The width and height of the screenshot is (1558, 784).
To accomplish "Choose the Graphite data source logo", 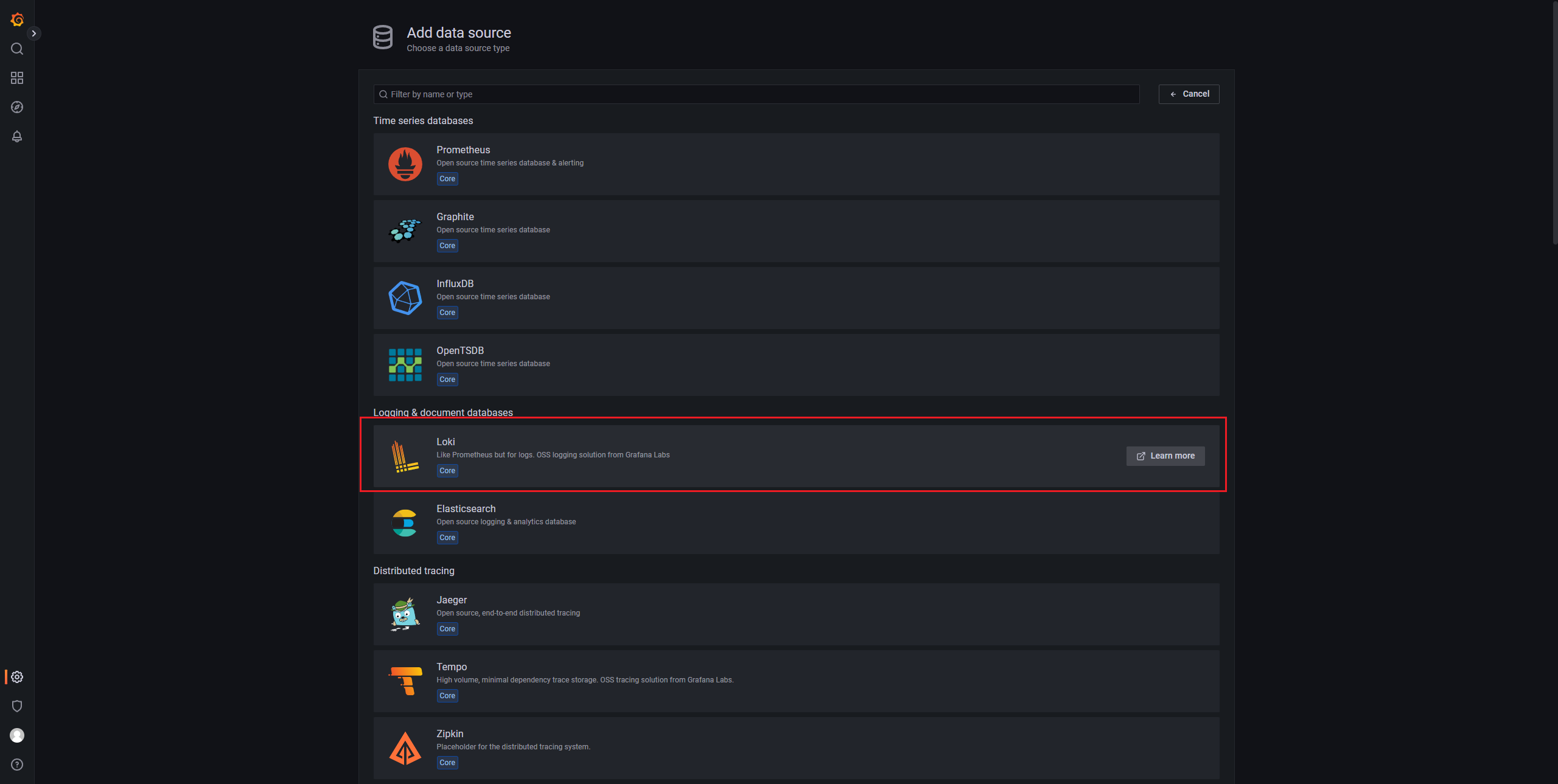I will coord(405,231).
